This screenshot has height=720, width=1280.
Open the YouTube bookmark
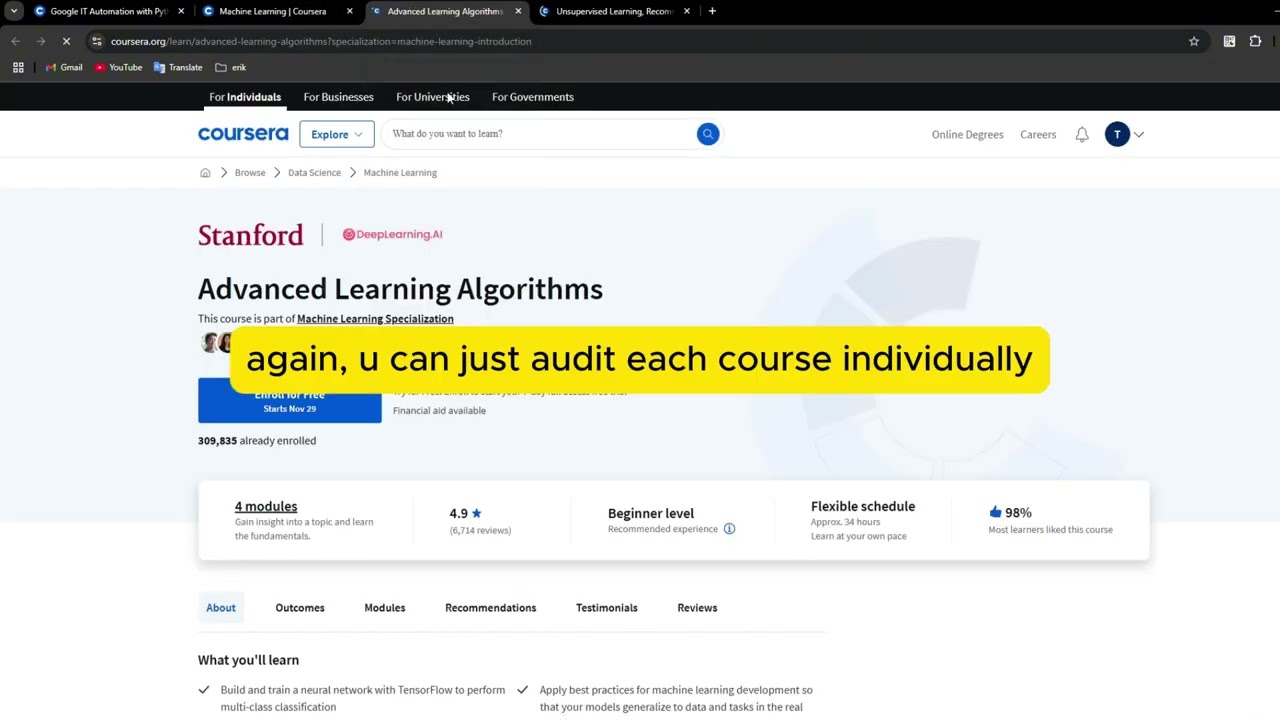118,67
